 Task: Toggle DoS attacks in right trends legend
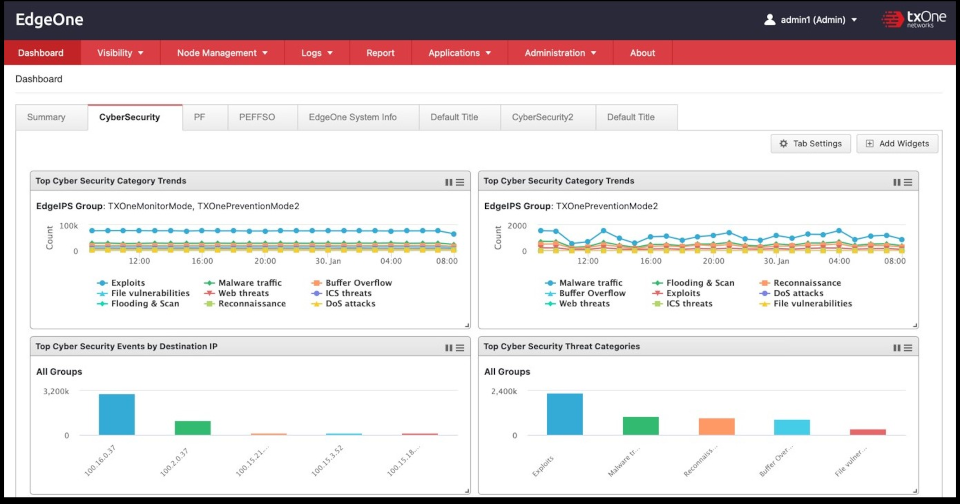pos(791,293)
